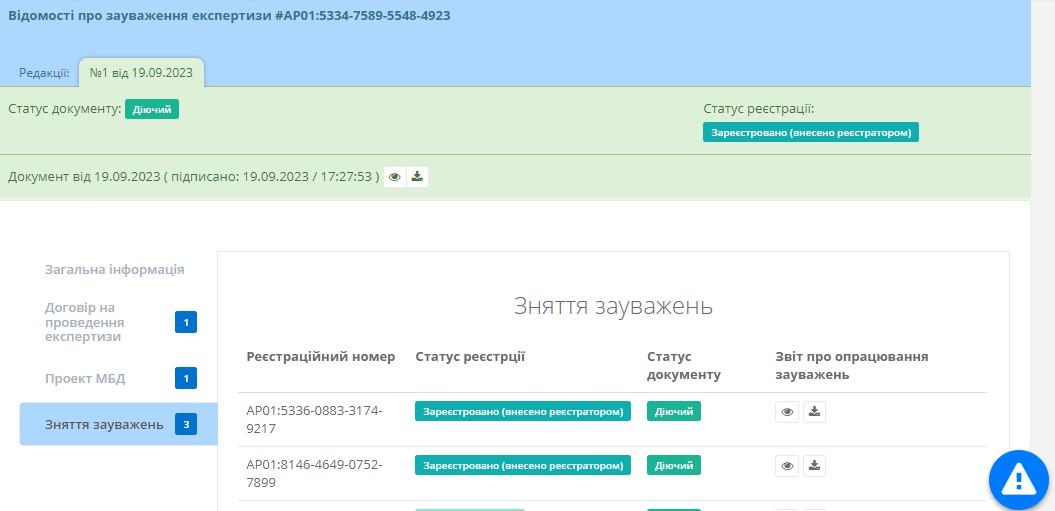Select Зняття зауважень in the sidebar
Image resolution: width=1055 pixels, height=511 pixels.
point(104,424)
